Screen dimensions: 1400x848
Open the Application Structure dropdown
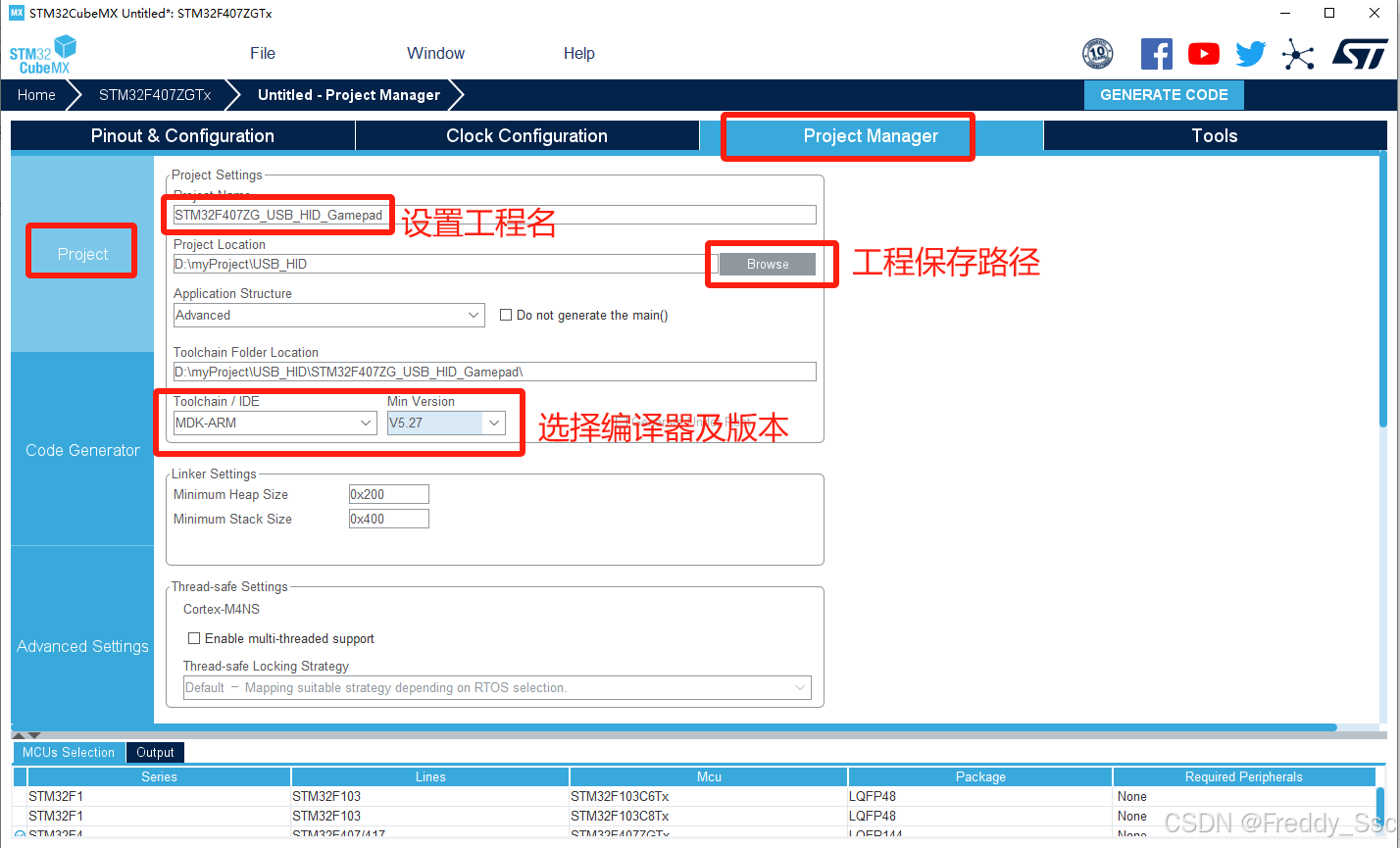tap(328, 315)
